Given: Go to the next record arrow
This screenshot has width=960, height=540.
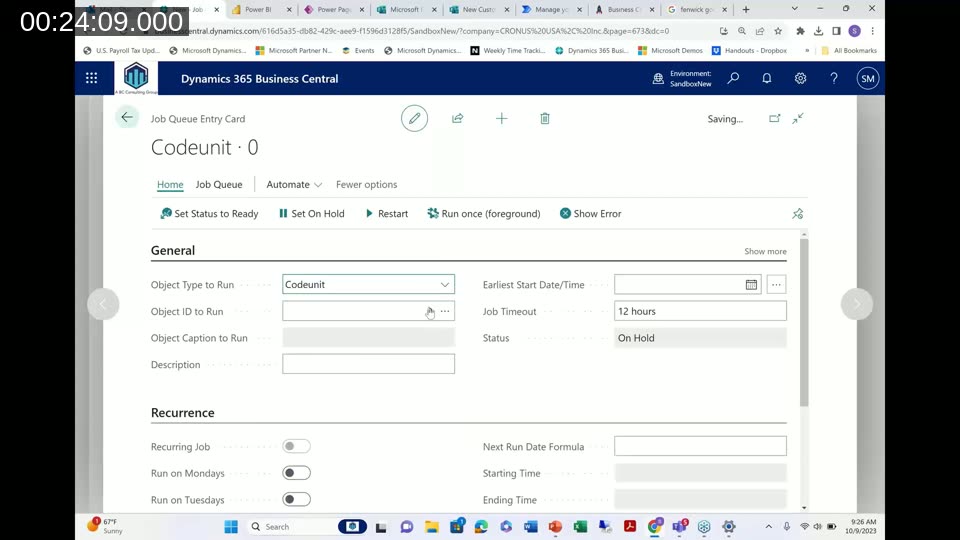Looking at the screenshot, I should pos(857,304).
